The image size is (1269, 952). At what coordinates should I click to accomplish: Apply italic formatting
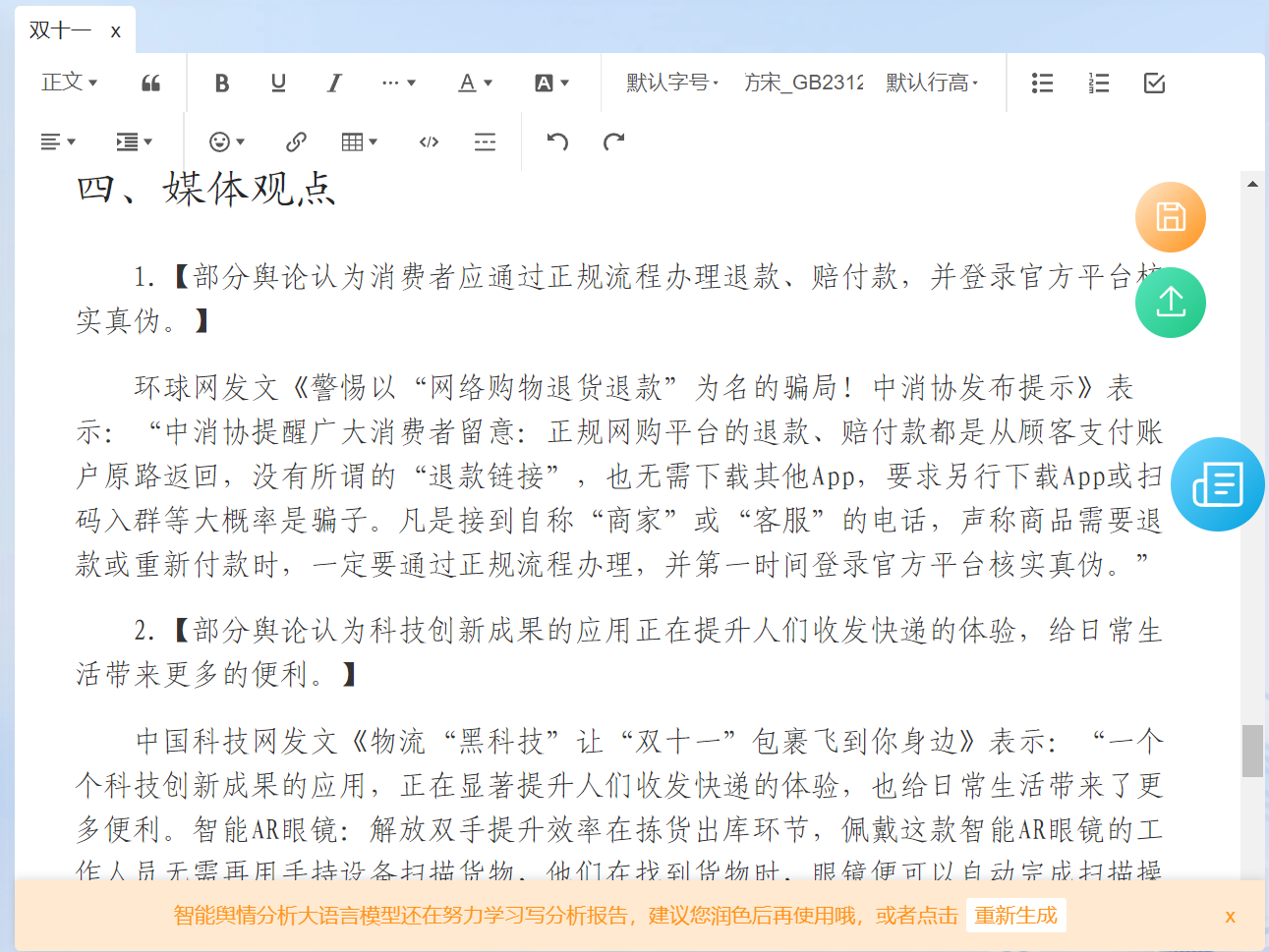[x=334, y=83]
